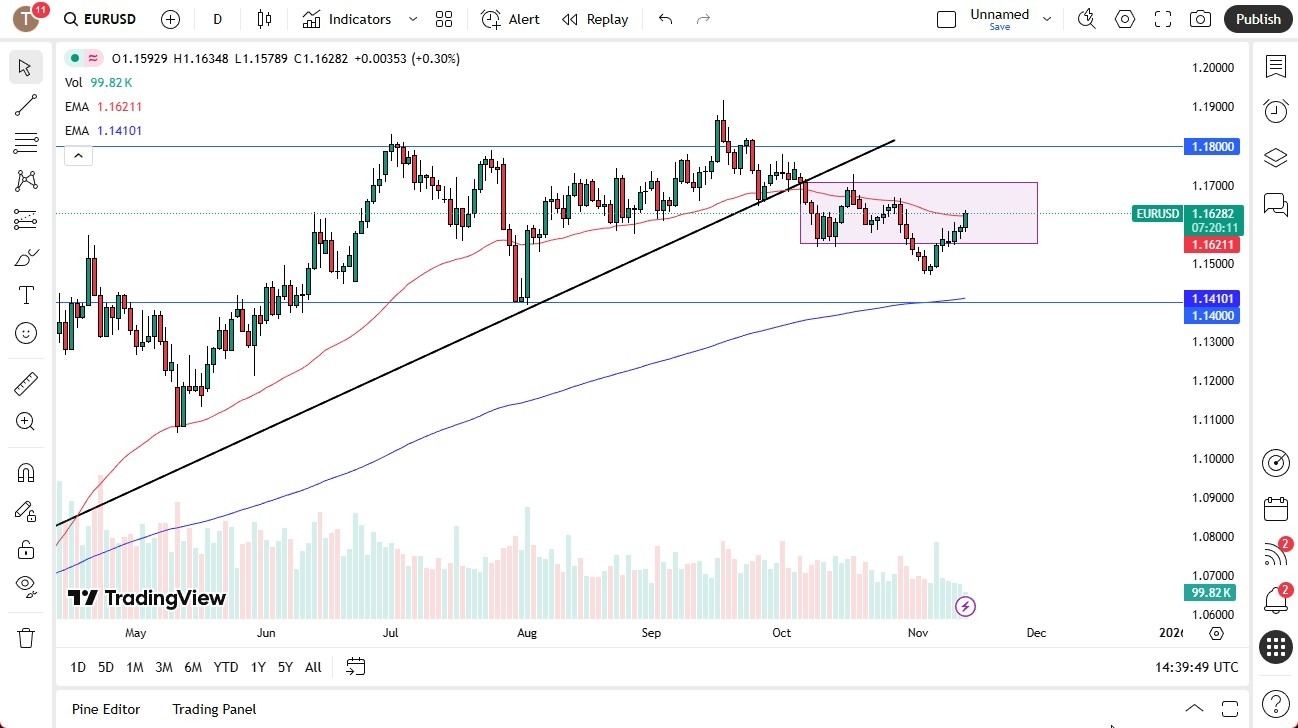Open the Indicators dropdown arrow
Viewport: 1298px width, 728px height.
pos(411,19)
